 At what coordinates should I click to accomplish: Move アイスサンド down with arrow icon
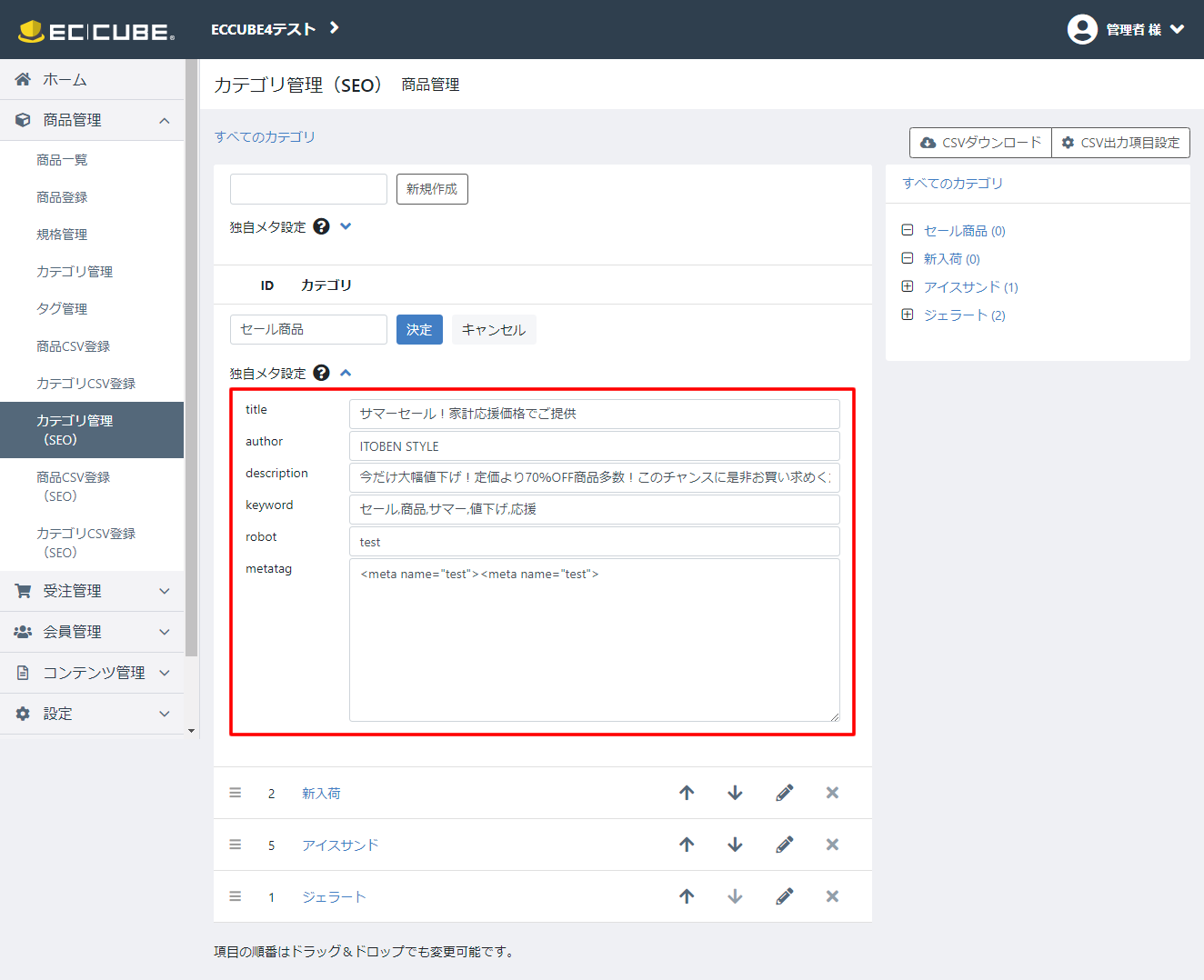[735, 845]
